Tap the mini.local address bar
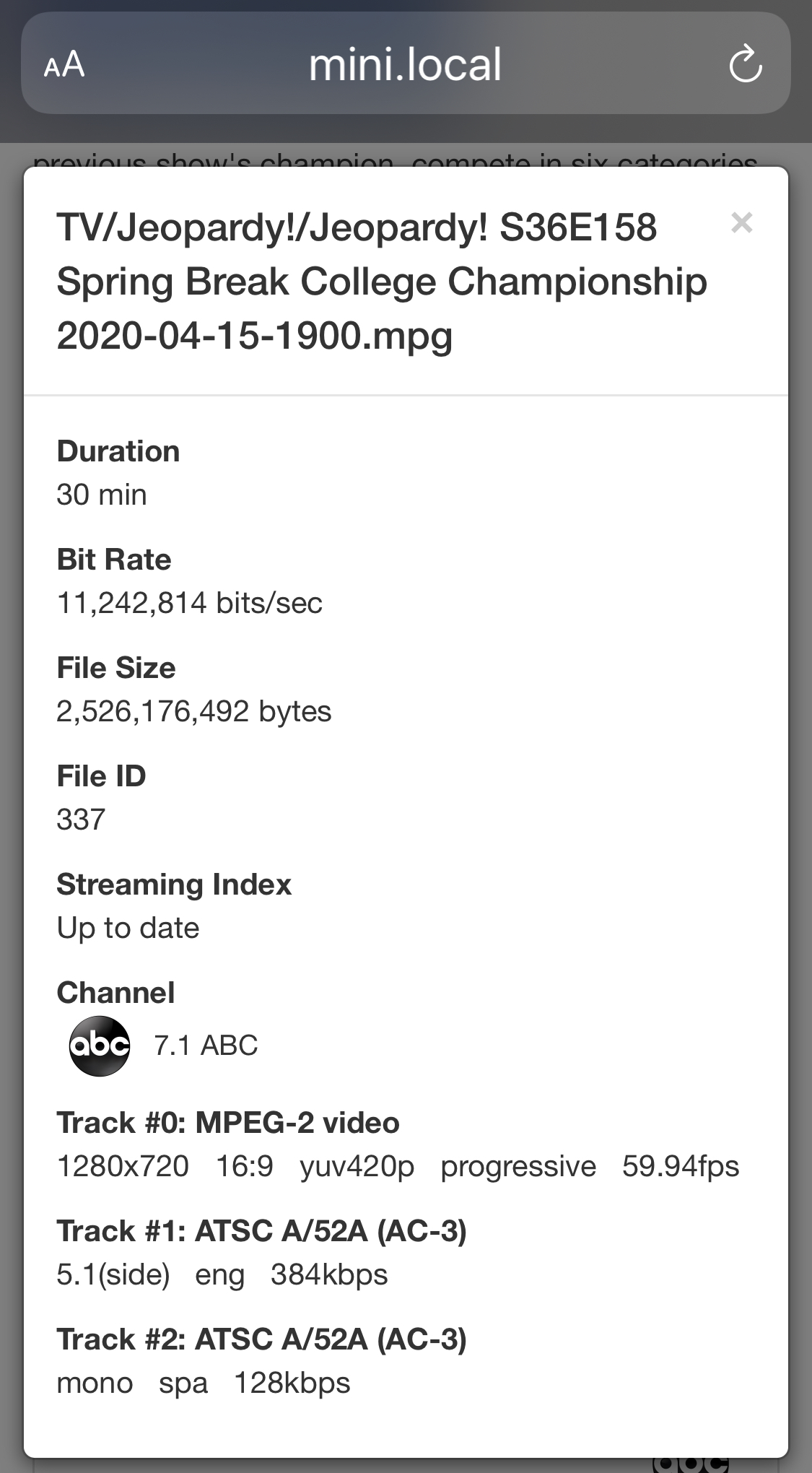Viewport: 812px width, 1473px height. (x=405, y=64)
